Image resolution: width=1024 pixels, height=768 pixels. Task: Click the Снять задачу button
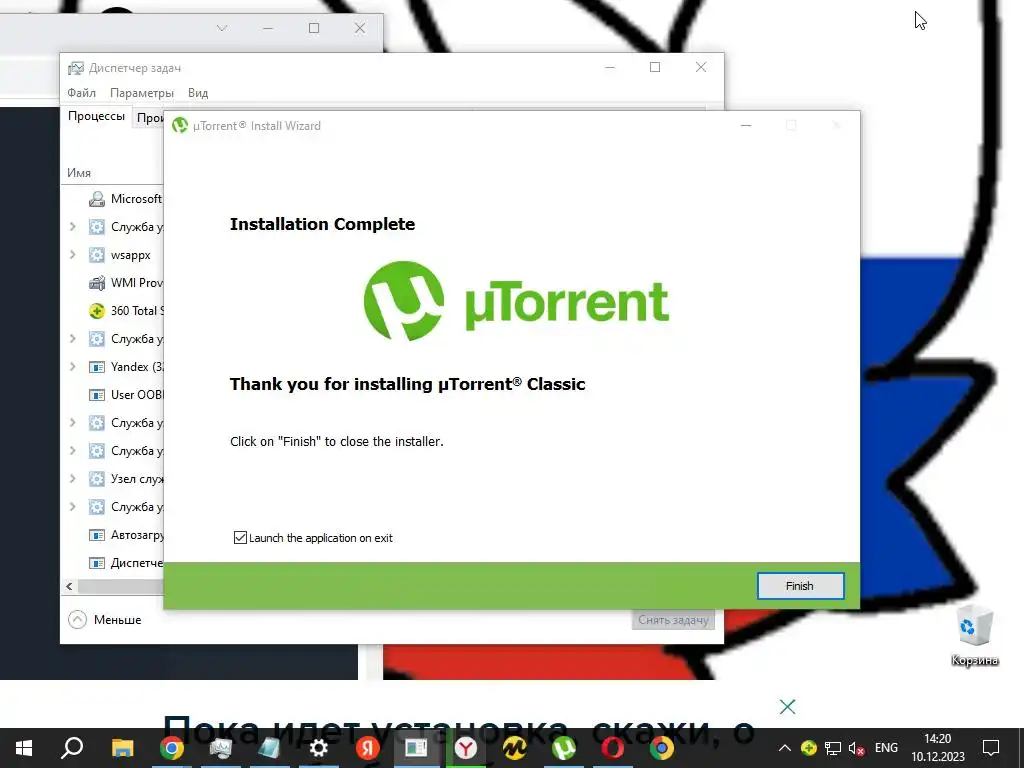pyautogui.click(x=673, y=620)
